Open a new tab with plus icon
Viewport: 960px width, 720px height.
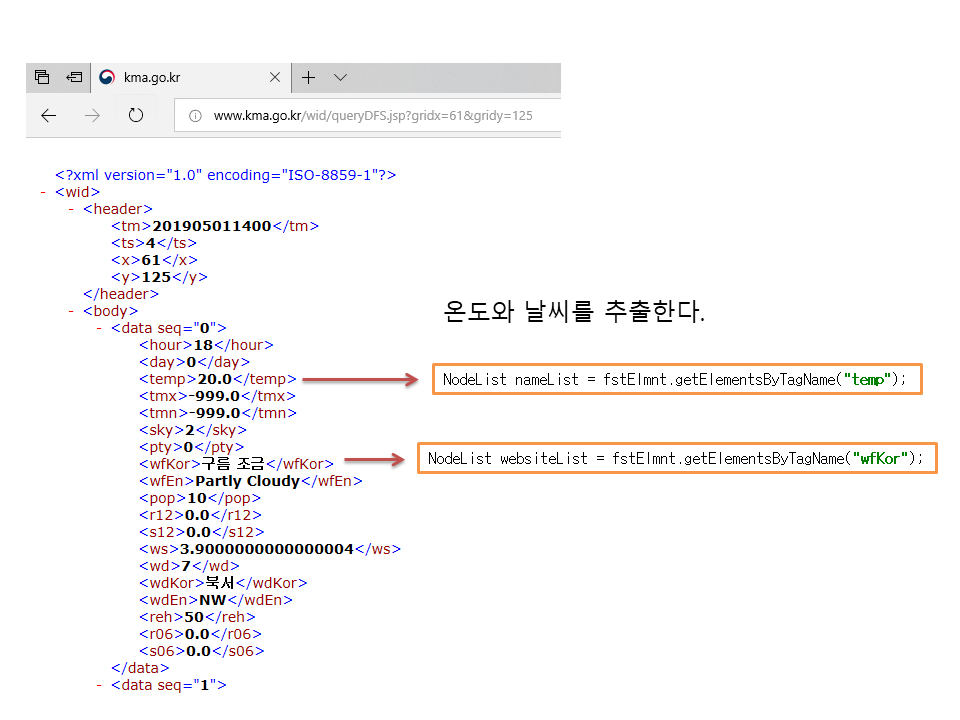coord(309,77)
